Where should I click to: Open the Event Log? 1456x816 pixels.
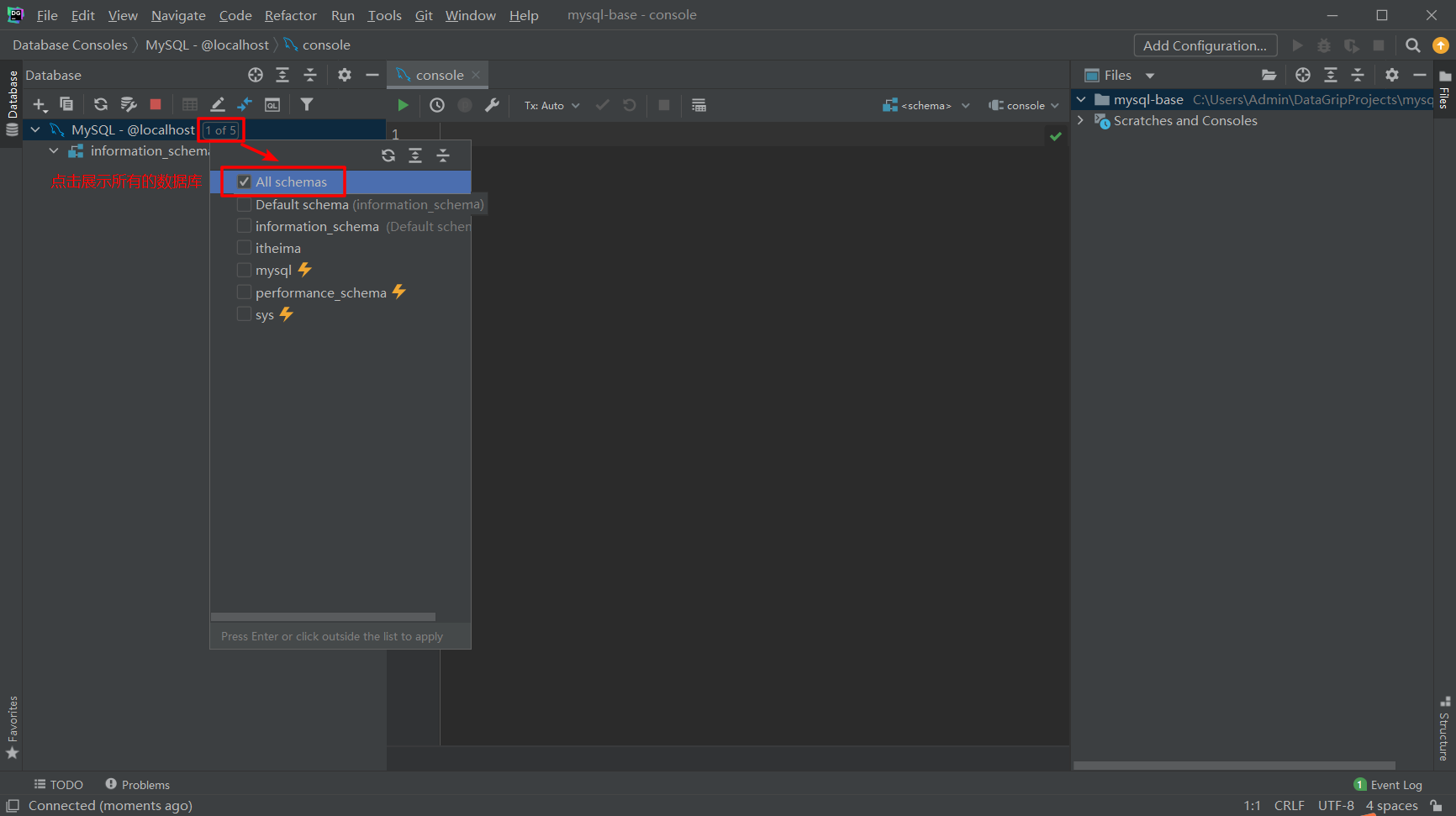pyautogui.click(x=1388, y=785)
